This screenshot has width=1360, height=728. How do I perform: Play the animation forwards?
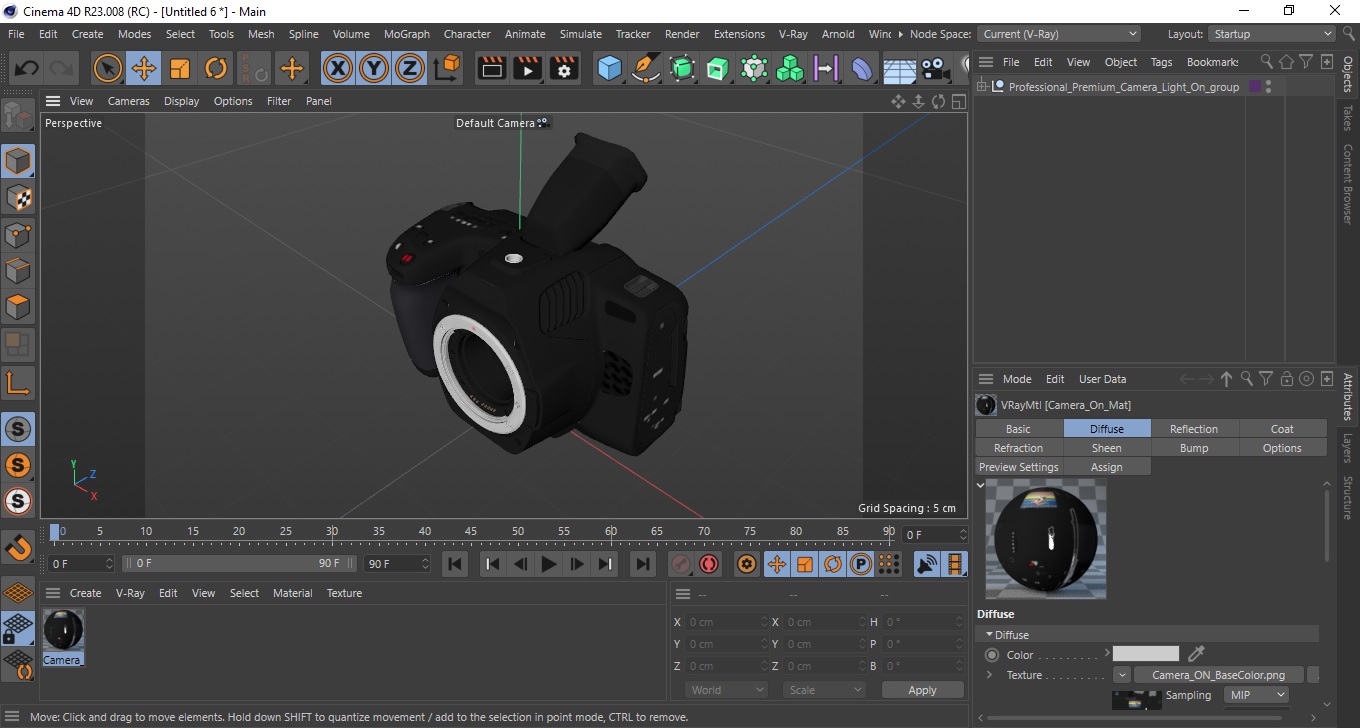pos(548,564)
